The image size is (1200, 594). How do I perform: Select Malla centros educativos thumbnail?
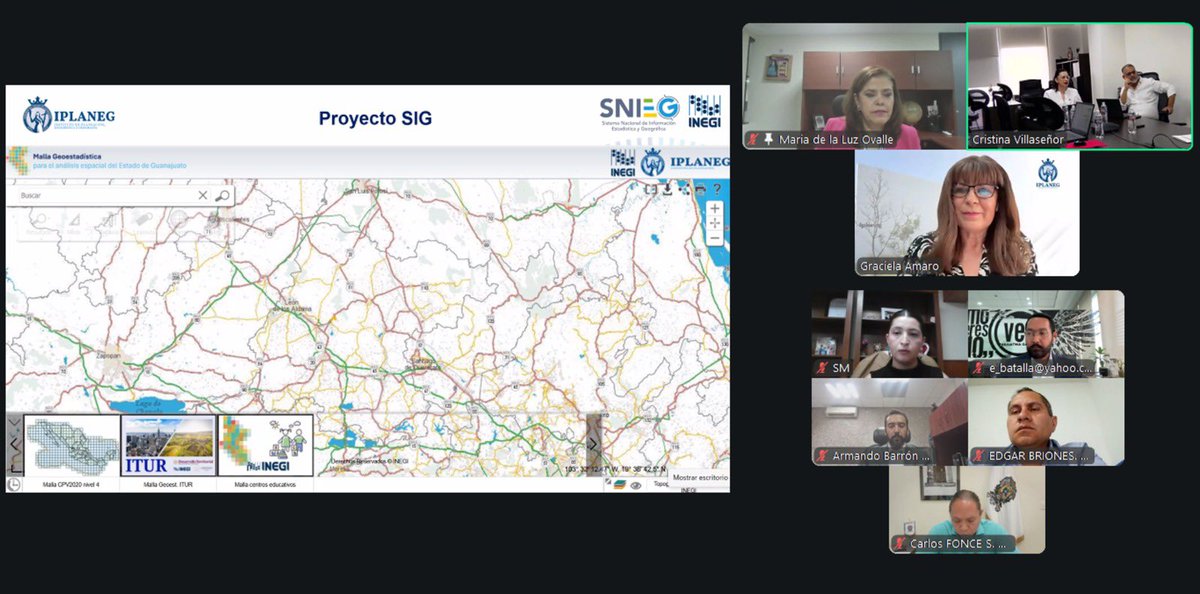click(265, 446)
